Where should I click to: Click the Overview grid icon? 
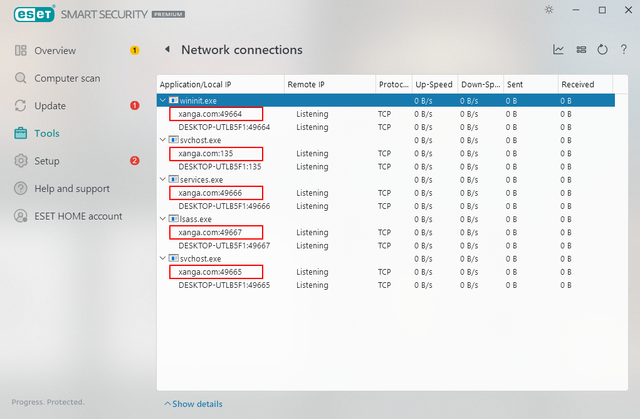click(x=20, y=51)
